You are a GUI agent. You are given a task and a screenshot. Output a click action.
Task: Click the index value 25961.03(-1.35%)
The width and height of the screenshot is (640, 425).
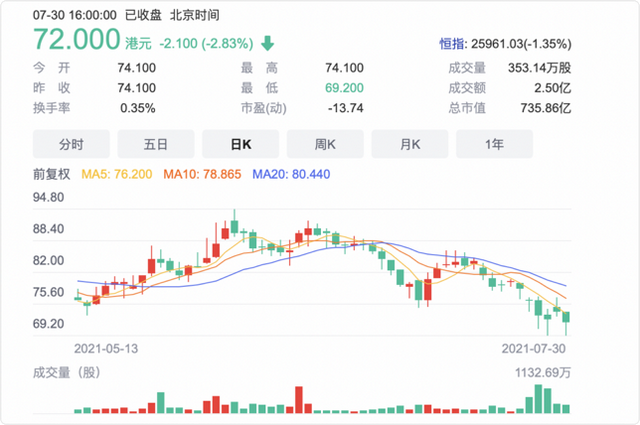[x=521, y=44]
